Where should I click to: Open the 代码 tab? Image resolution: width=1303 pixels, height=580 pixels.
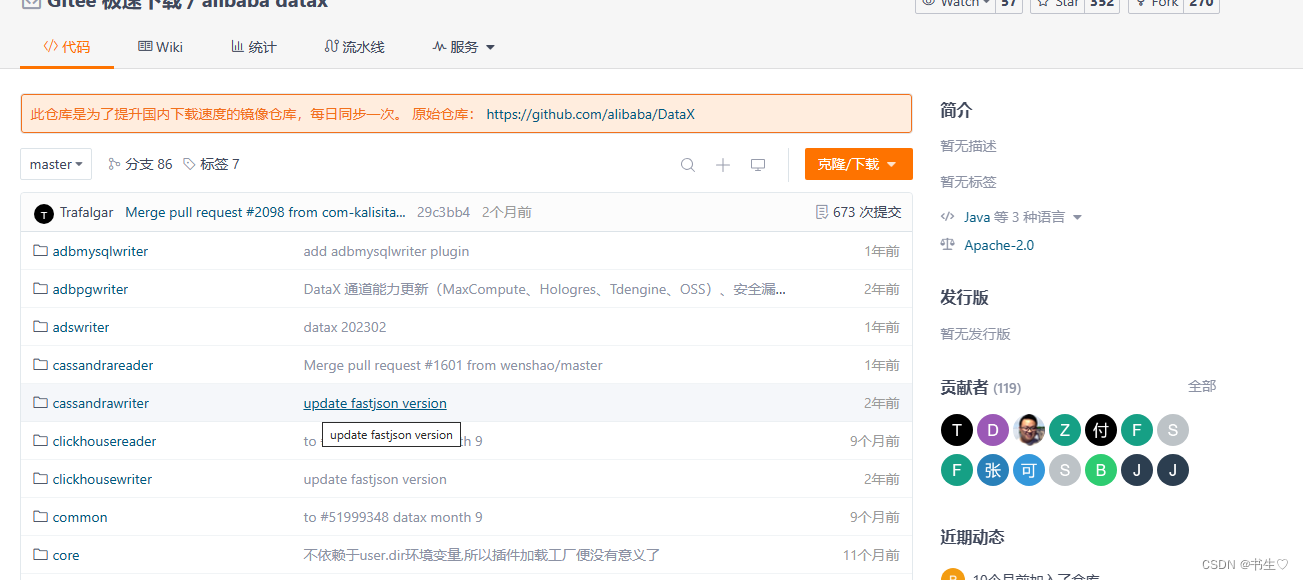tap(67, 47)
